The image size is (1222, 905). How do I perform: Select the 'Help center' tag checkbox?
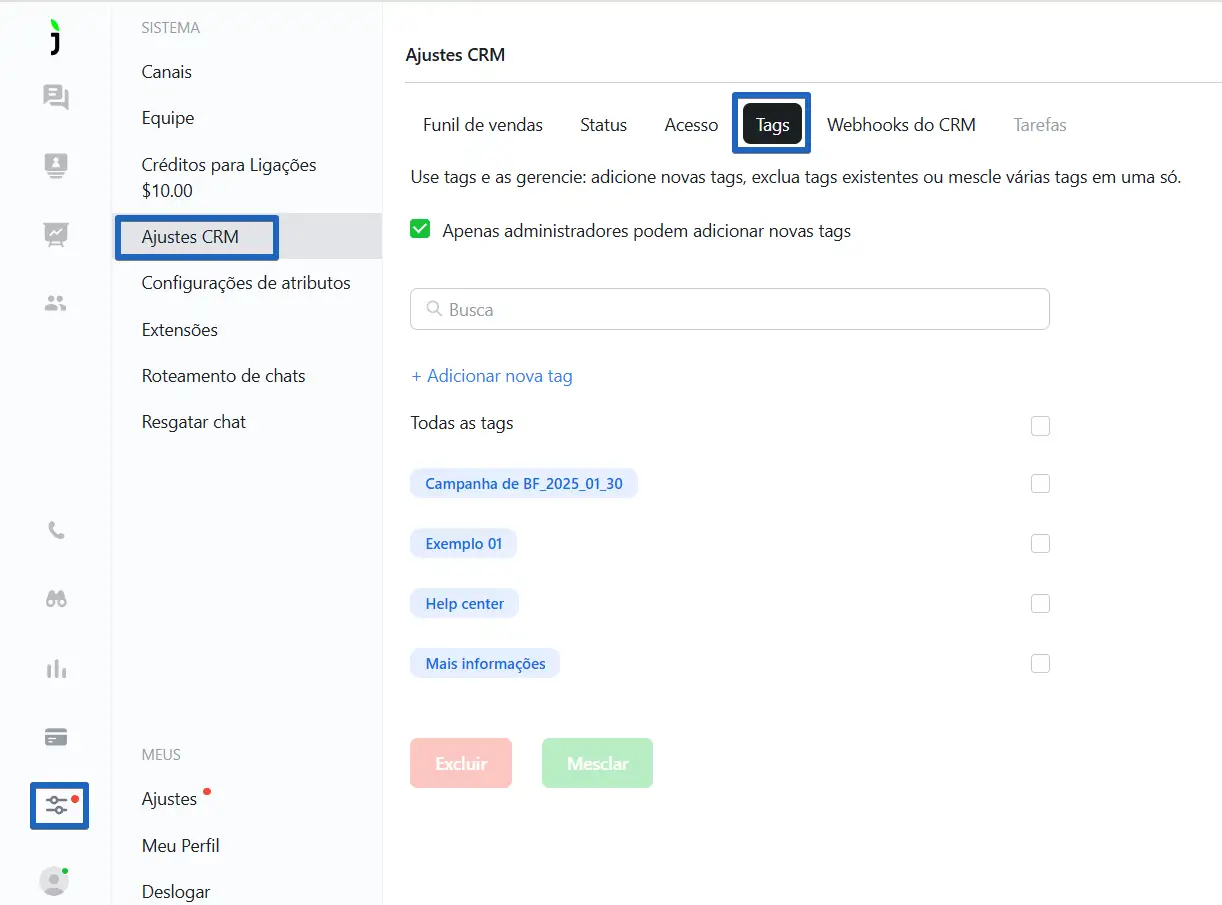(1040, 604)
